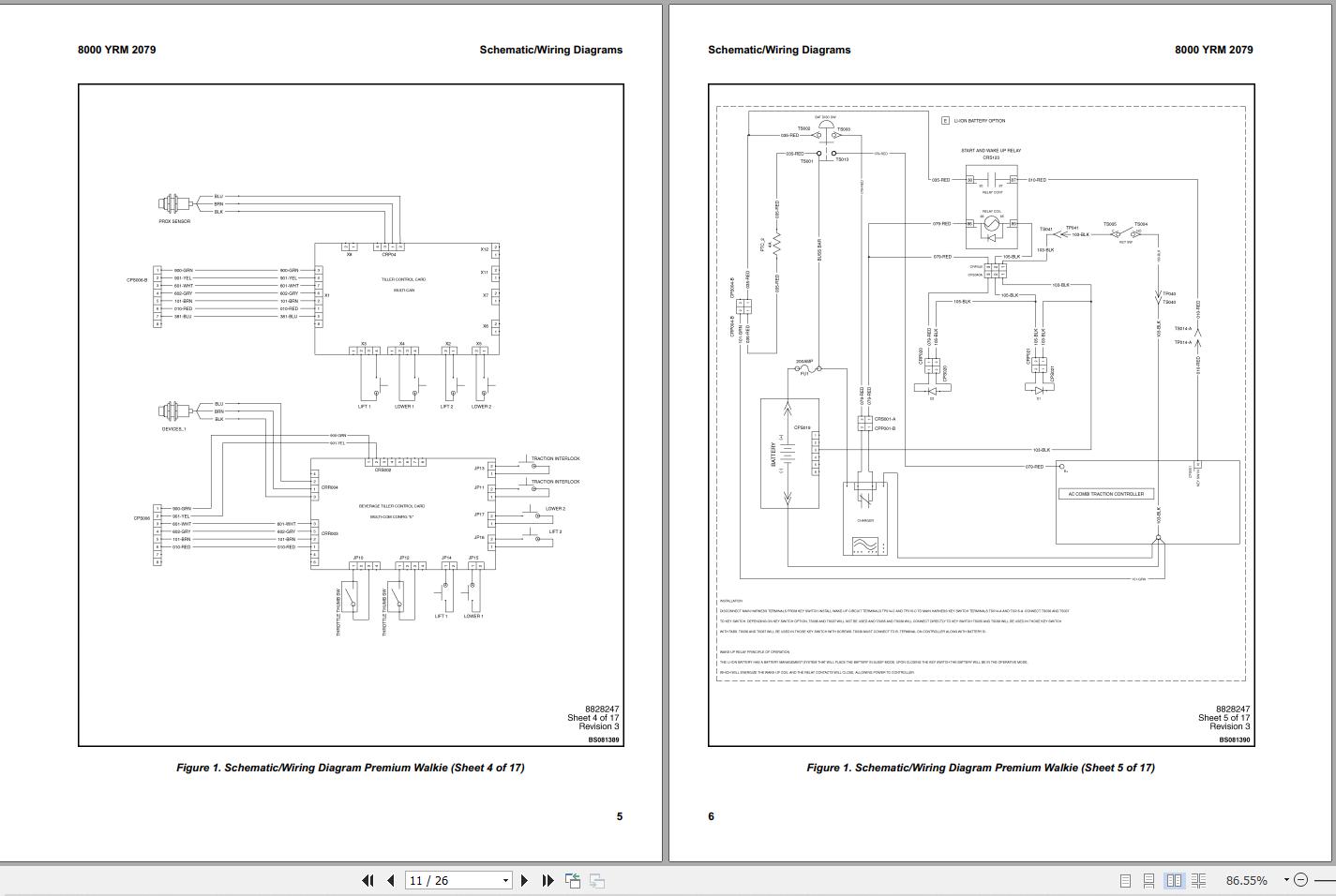Open the page number dropdown
The height and width of the screenshot is (896, 1336).
point(505,880)
